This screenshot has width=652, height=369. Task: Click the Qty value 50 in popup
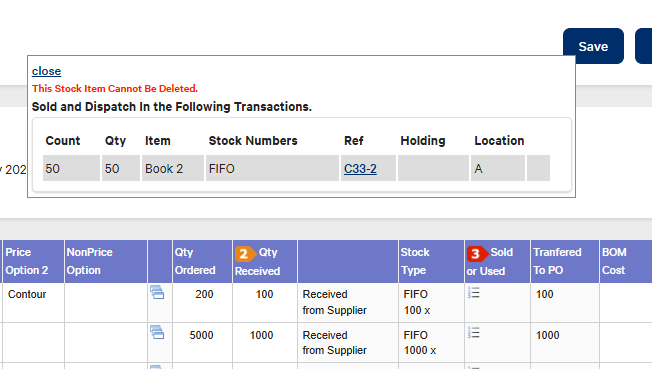121,168
